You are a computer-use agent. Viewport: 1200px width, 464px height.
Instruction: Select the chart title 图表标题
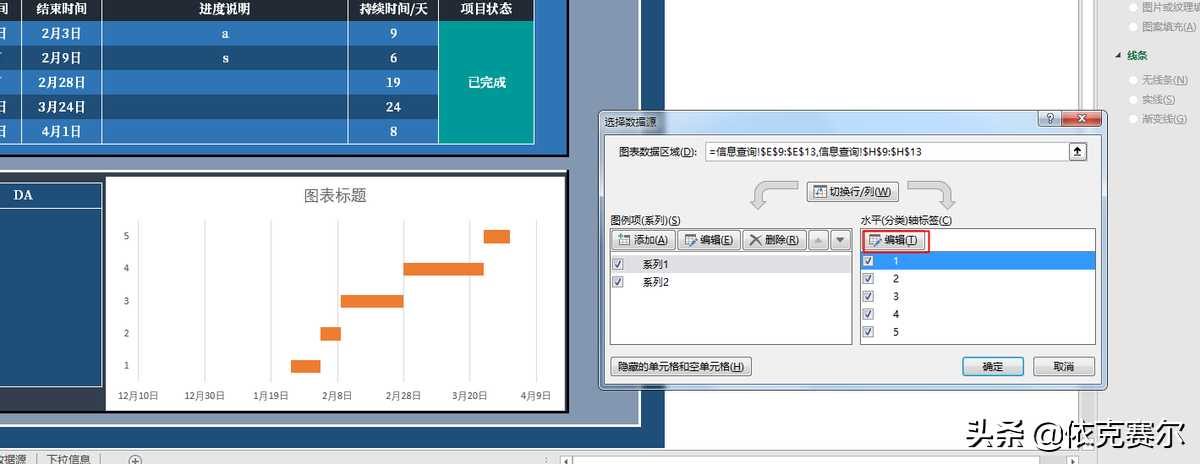tap(335, 196)
